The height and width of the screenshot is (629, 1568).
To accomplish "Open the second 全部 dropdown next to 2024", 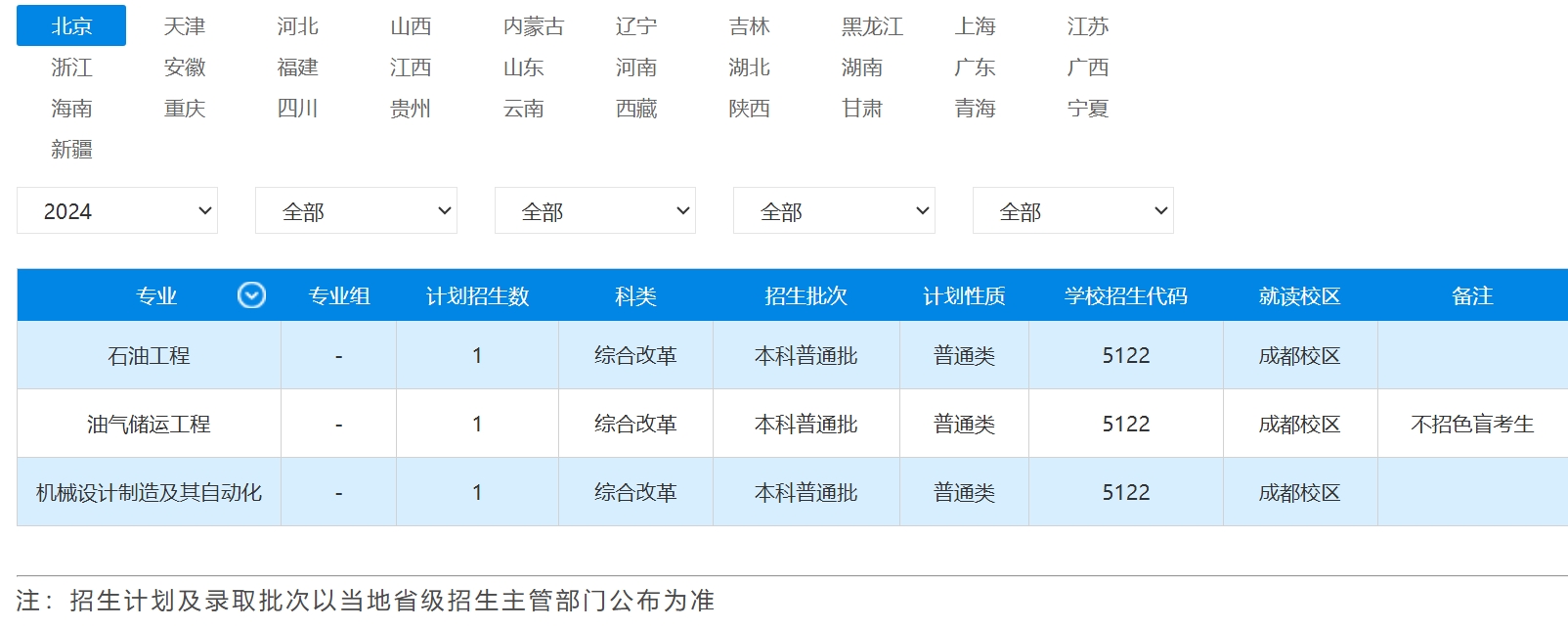I will coord(356,210).
